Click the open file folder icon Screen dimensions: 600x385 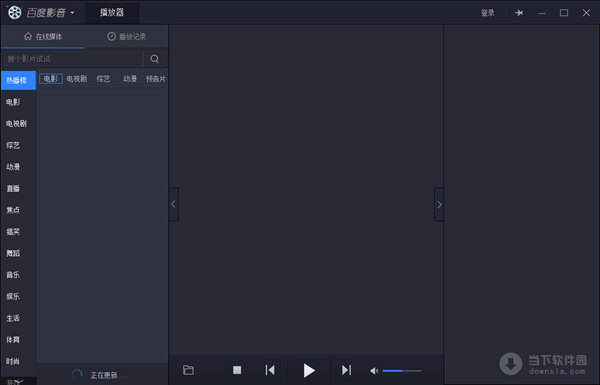[188, 370]
